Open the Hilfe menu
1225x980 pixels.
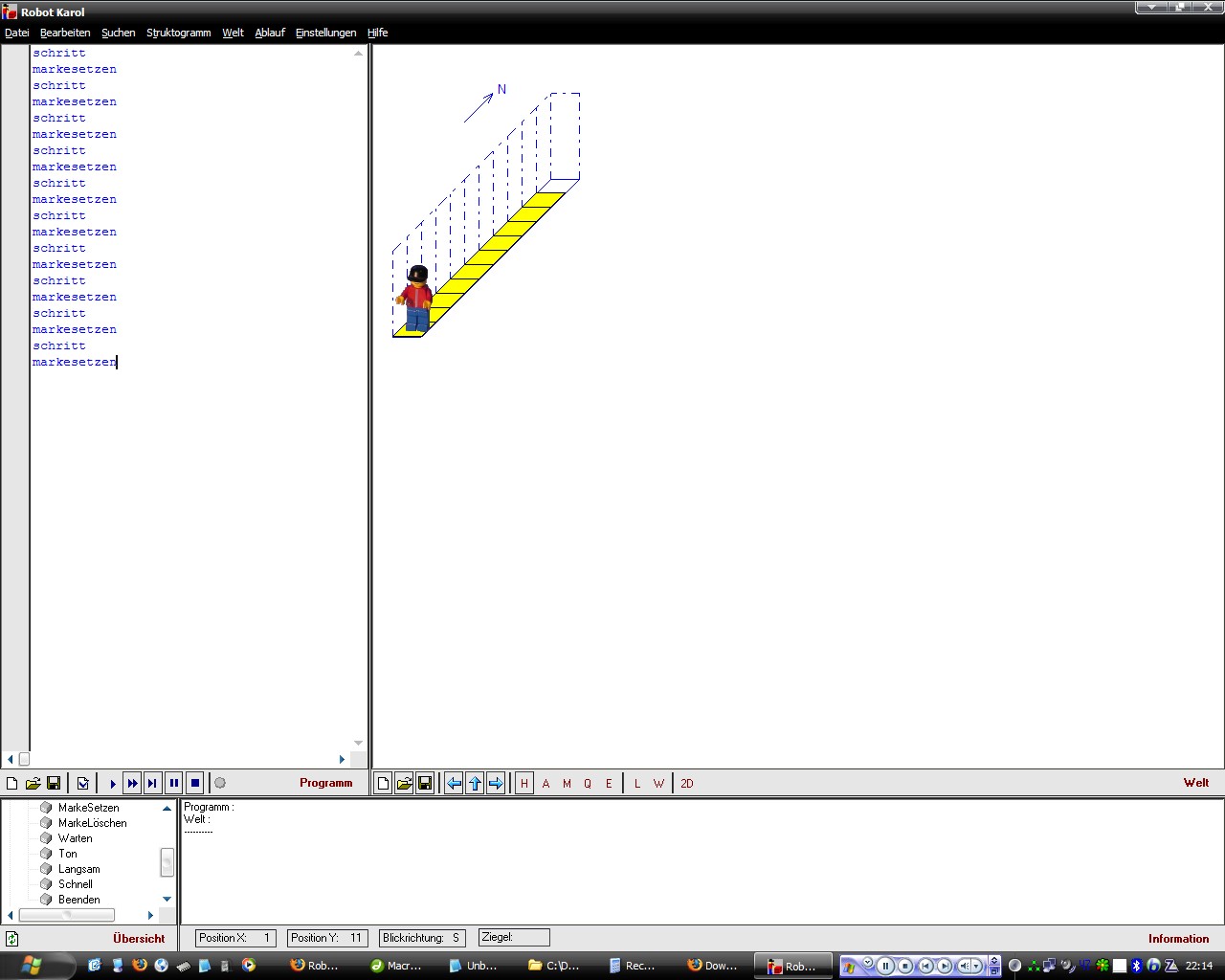378,33
